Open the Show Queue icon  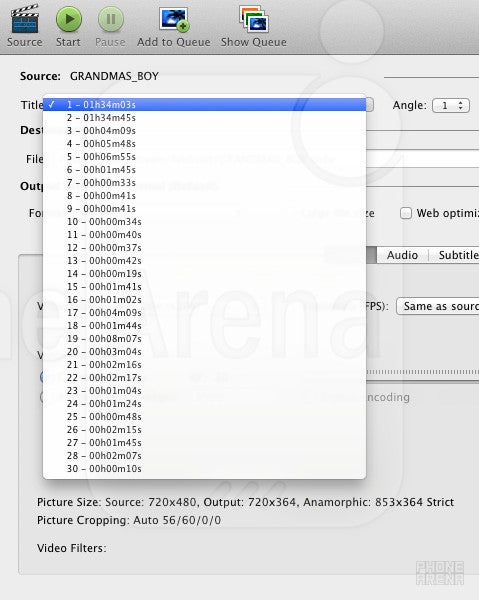coord(254,18)
